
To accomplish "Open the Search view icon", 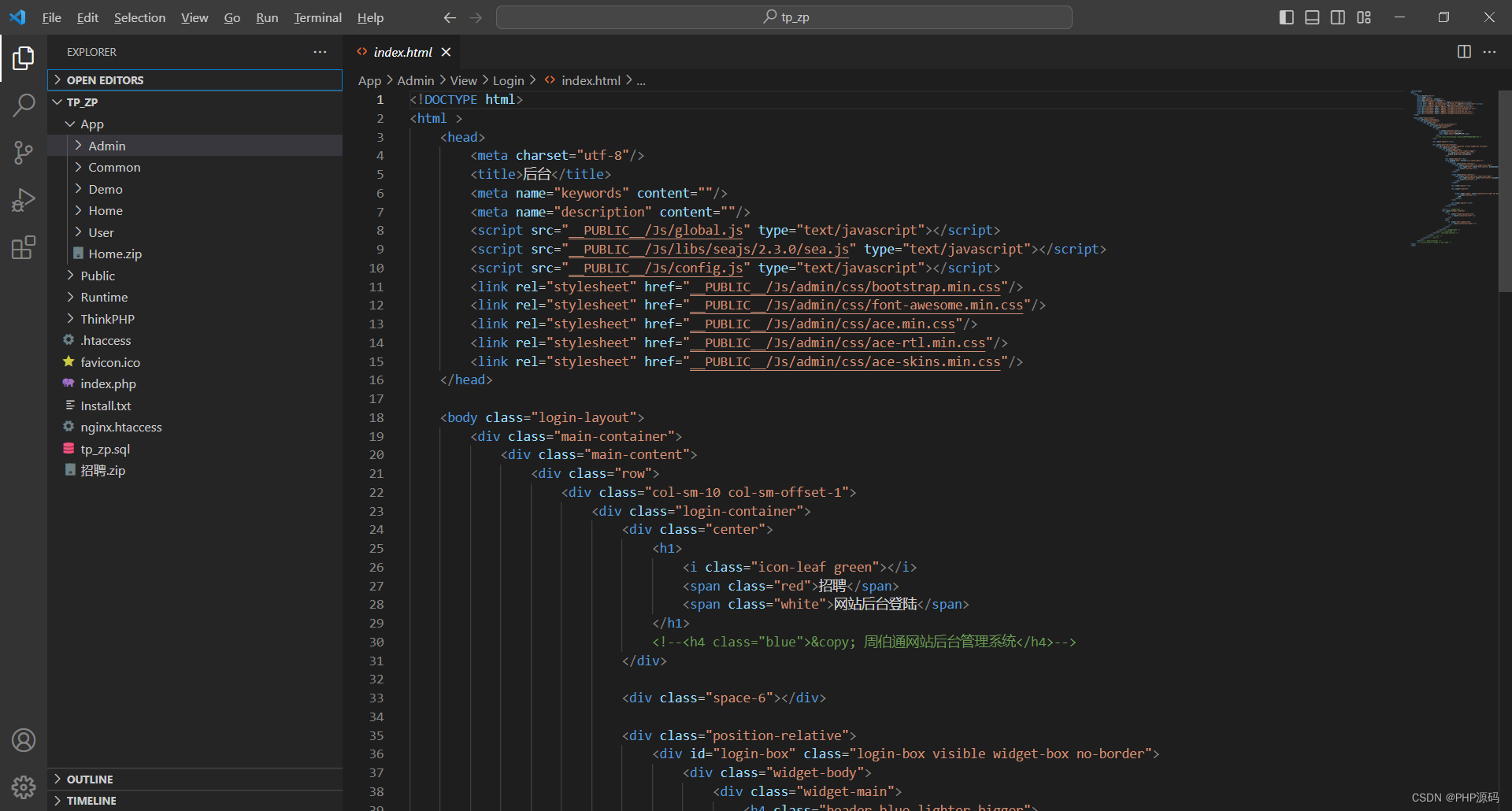I will pyautogui.click(x=24, y=105).
